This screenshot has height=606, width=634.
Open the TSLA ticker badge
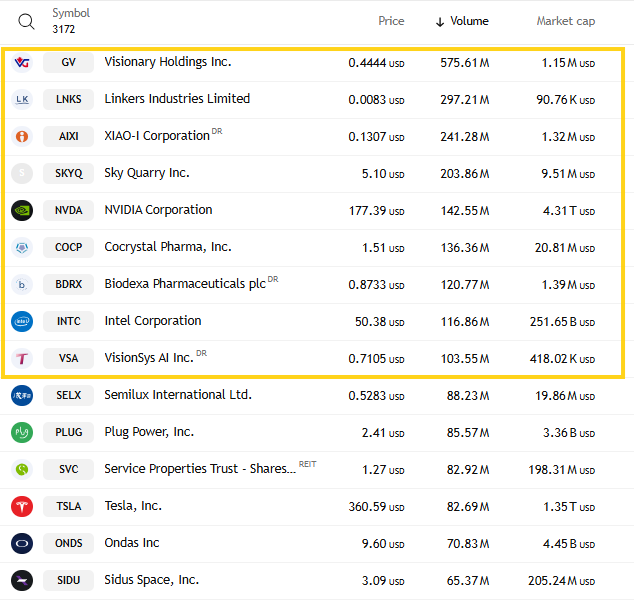pos(68,507)
